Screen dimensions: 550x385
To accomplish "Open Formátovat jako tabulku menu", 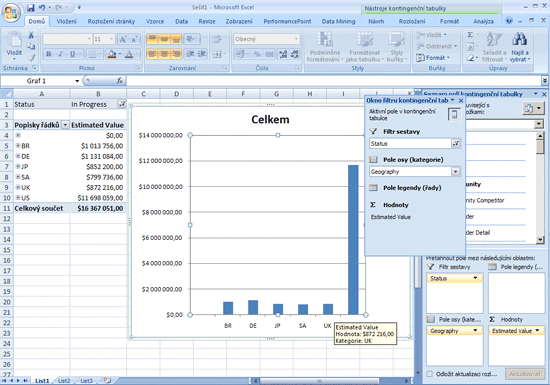I will click(x=364, y=47).
